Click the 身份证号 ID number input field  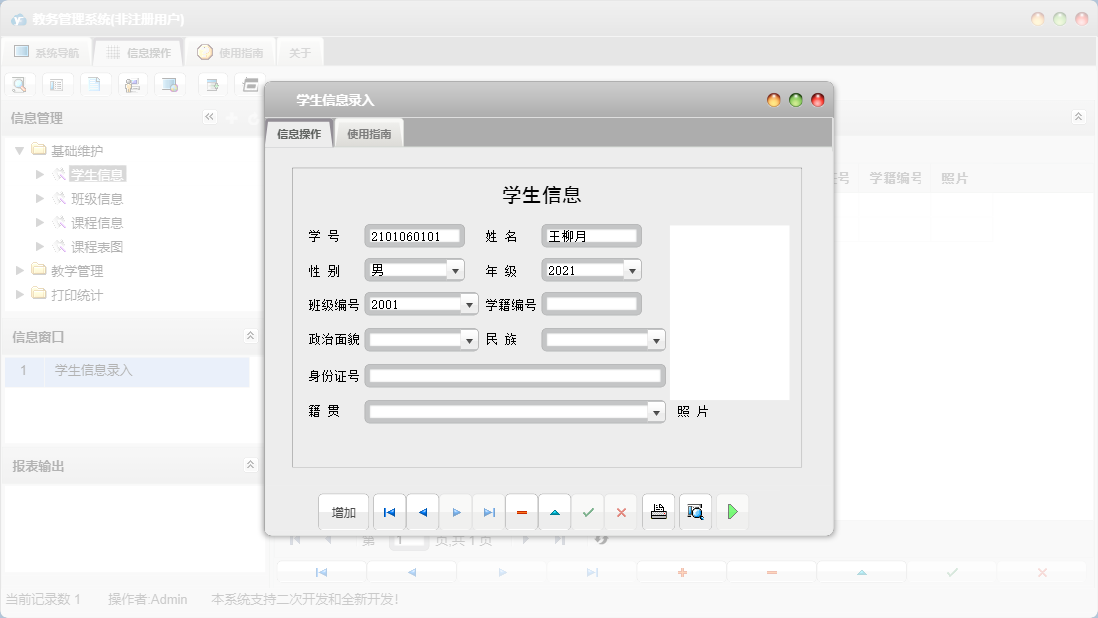point(515,375)
